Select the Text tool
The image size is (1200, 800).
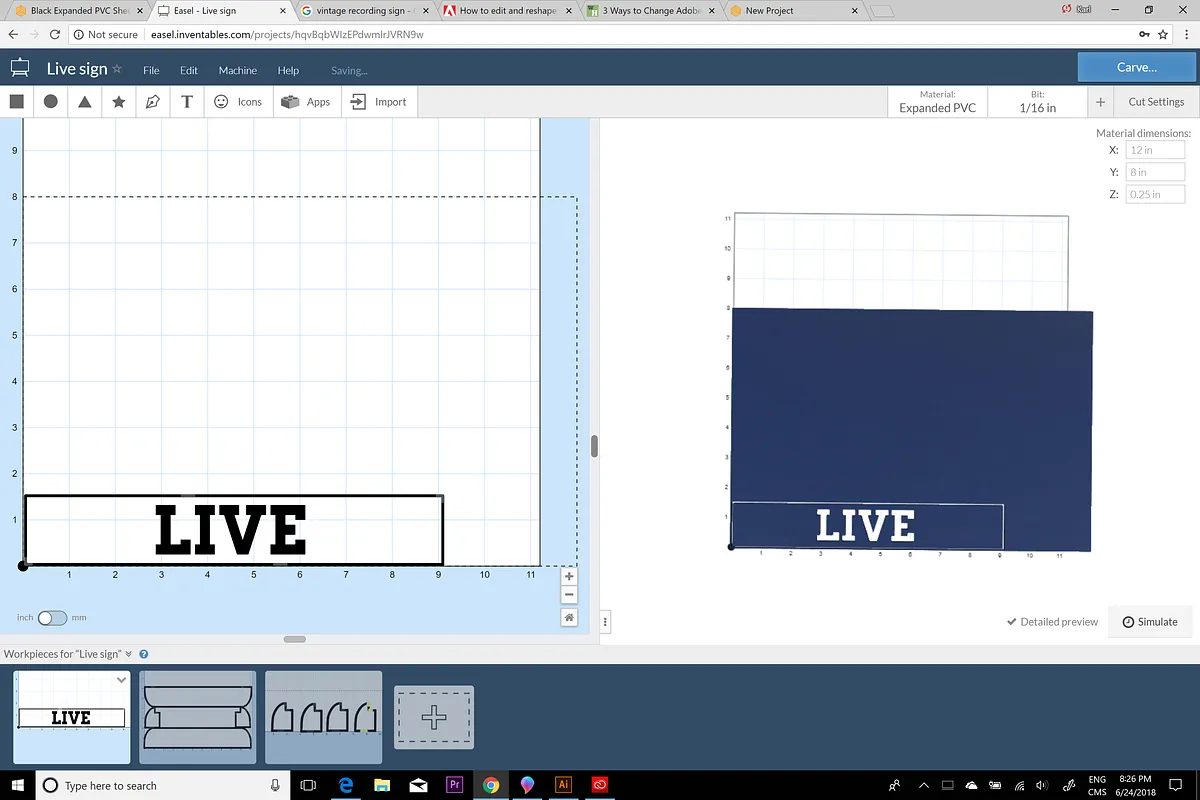pos(187,102)
